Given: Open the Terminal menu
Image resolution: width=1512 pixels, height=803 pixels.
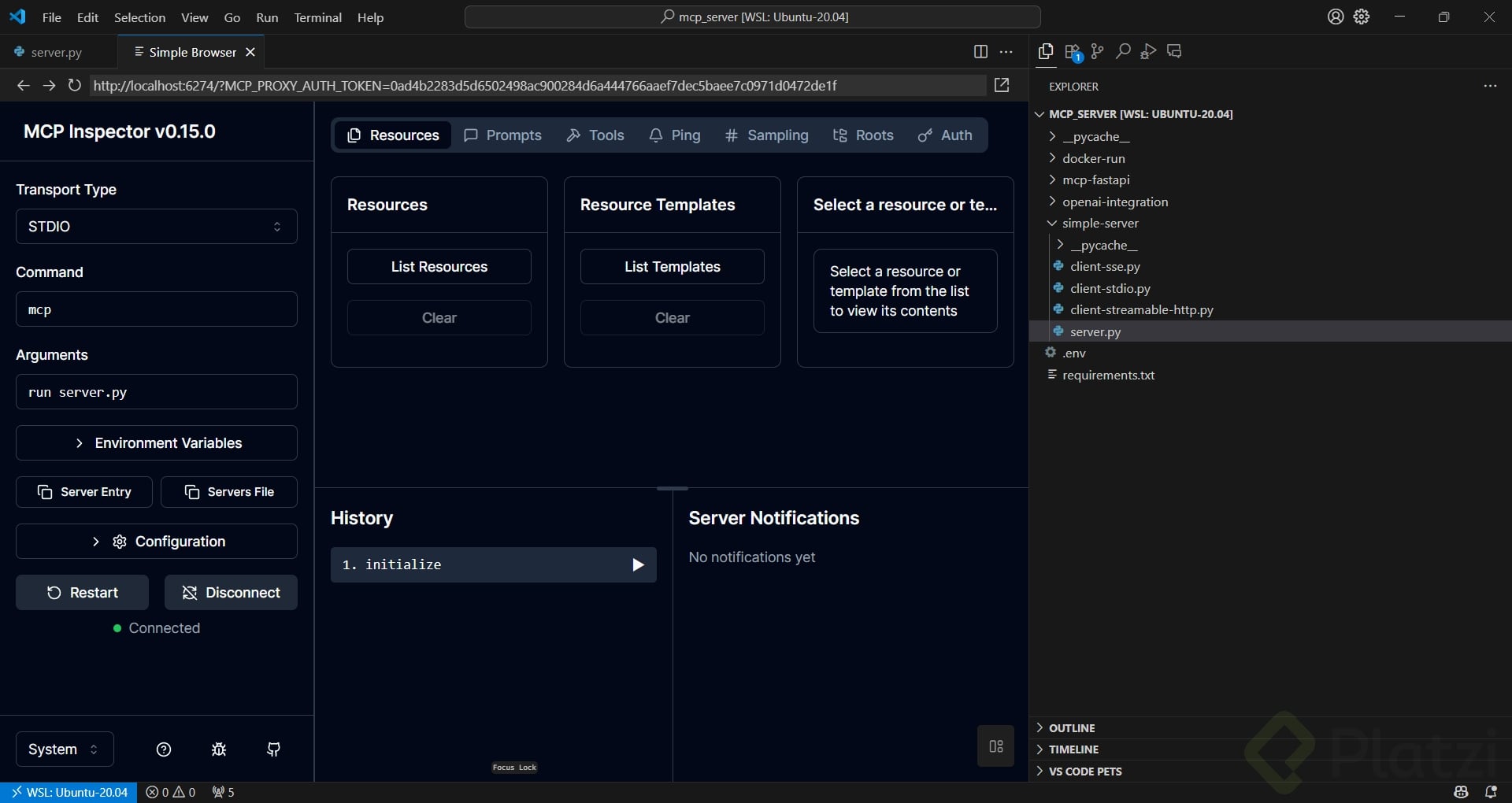Looking at the screenshot, I should 317,17.
